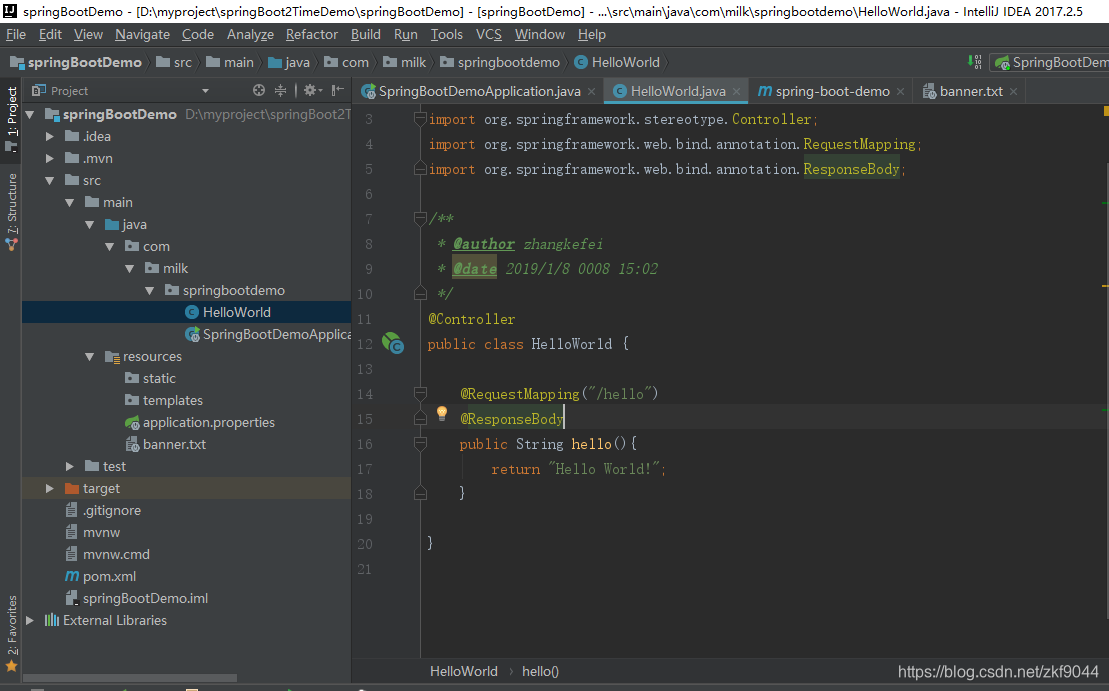Screen dimensions: 1109x691
Task: Close the spring-boot-demo tab
Action: (900, 92)
